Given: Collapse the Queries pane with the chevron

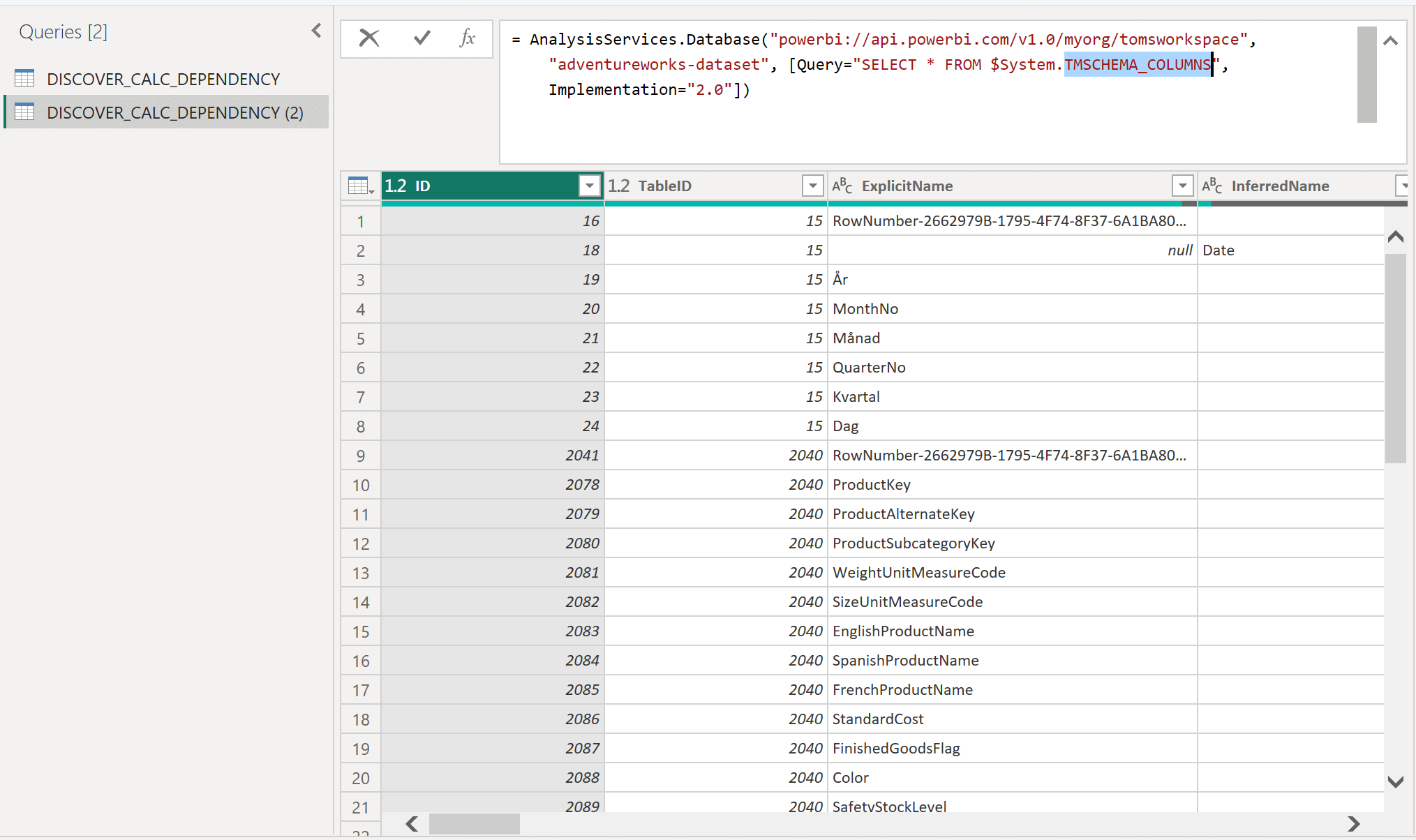Looking at the screenshot, I should click(316, 31).
